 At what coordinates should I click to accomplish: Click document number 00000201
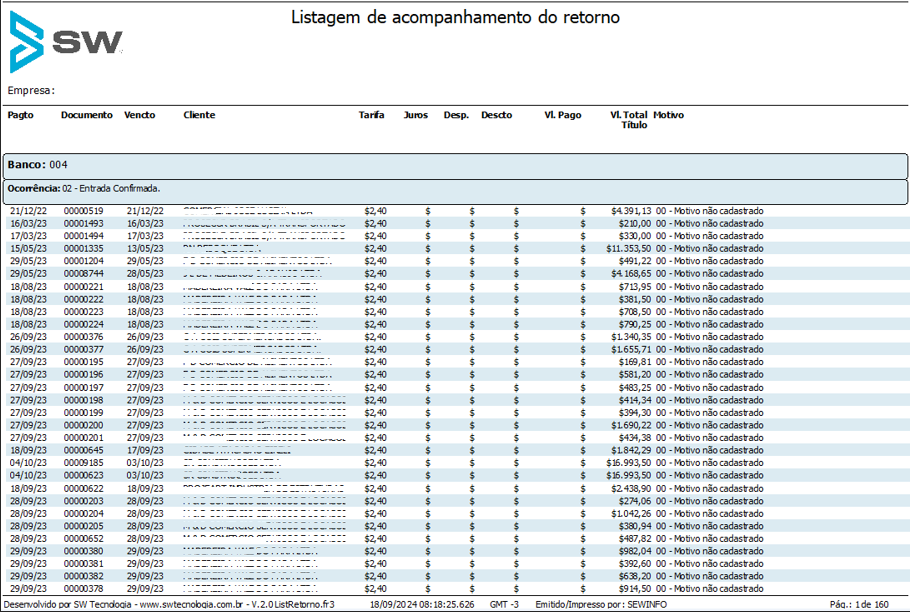pos(84,438)
